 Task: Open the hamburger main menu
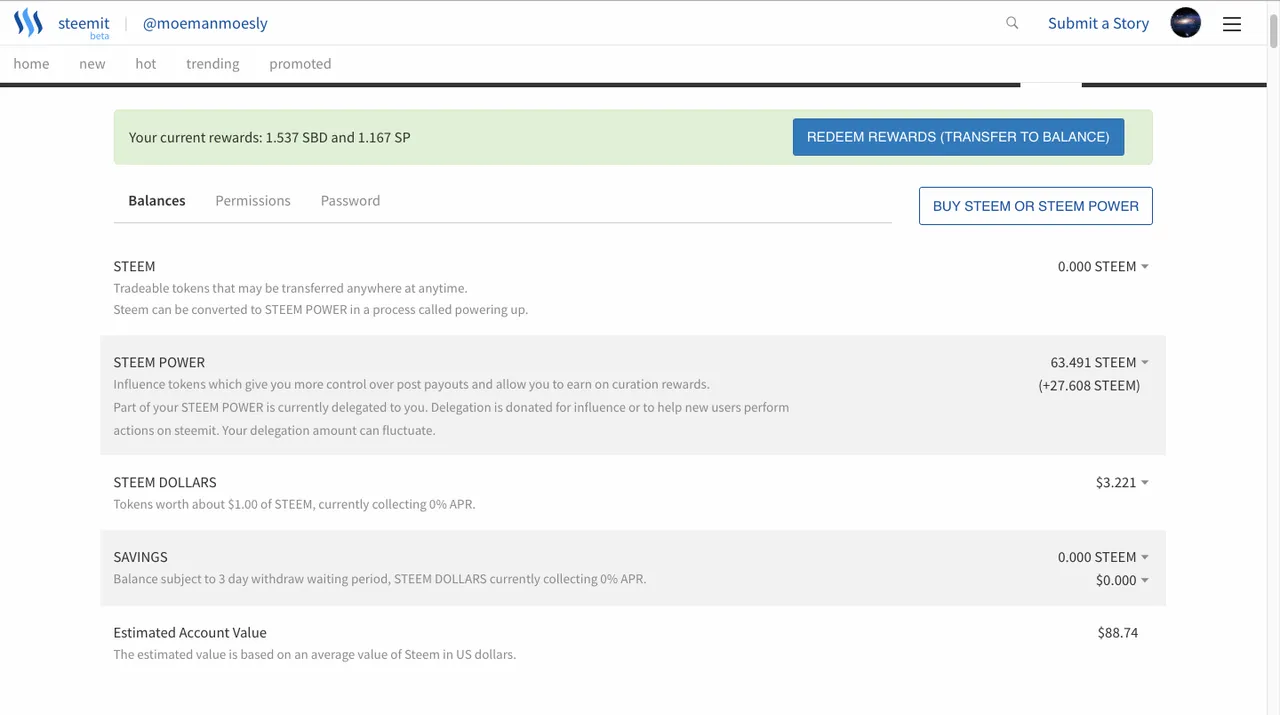click(1232, 24)
